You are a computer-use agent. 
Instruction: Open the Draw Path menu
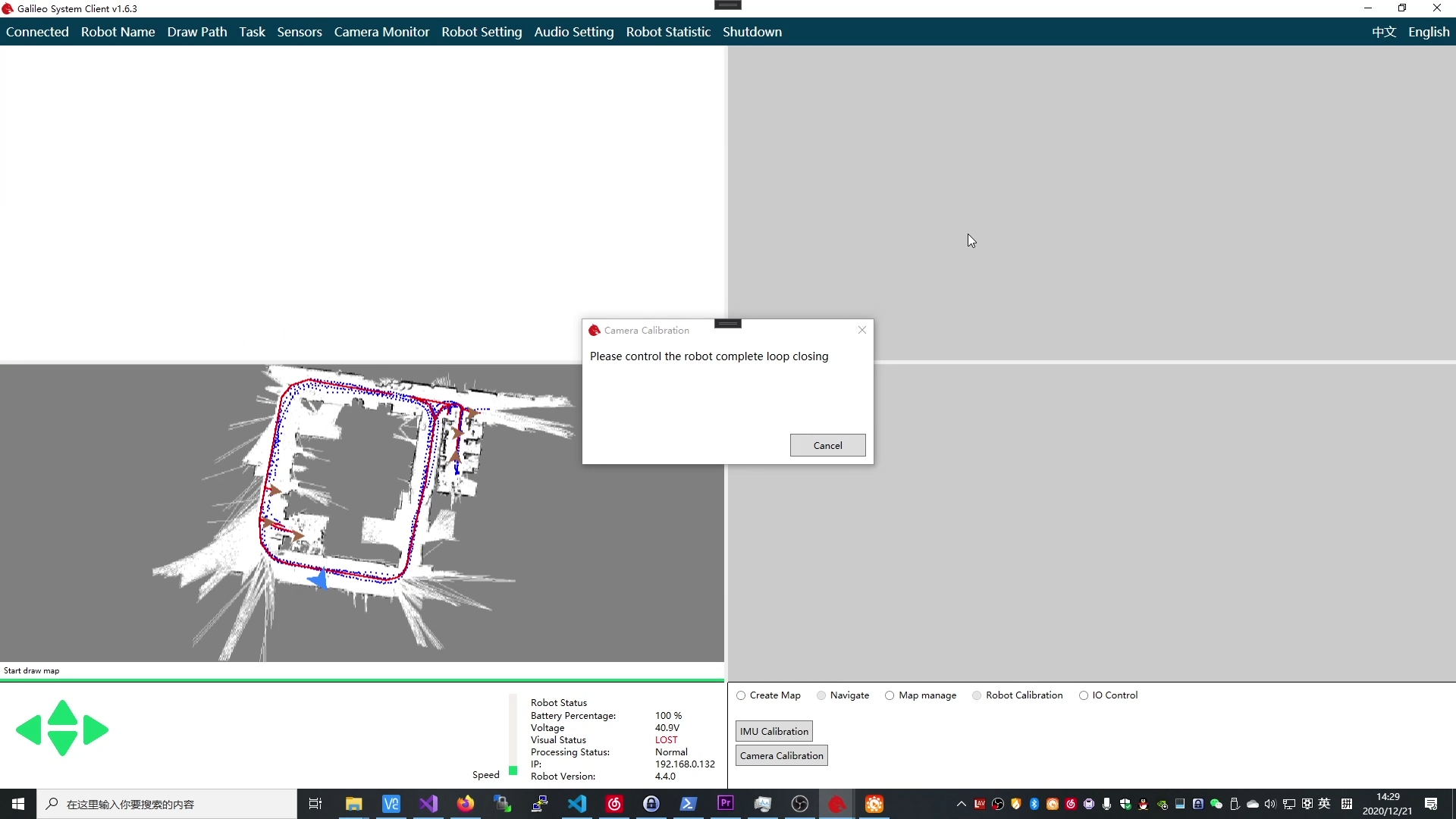pyautogui.click(x=197, y=32)
